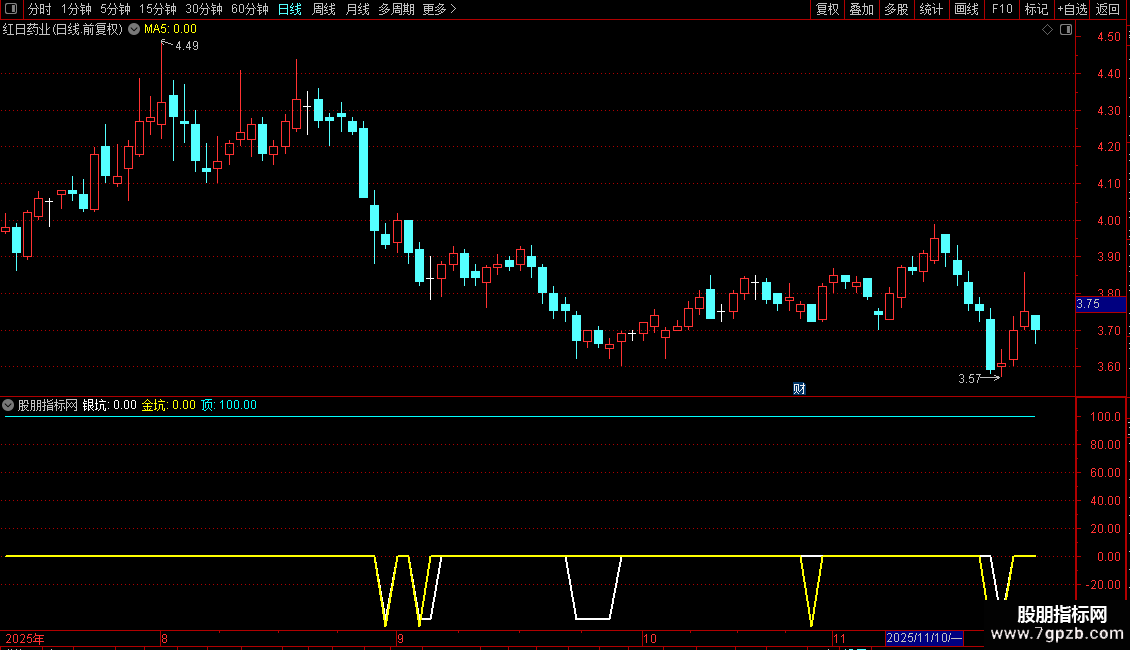Click the 叠加 overlay button
This screenshot has width=1130, height=650.
pos(862,9)
